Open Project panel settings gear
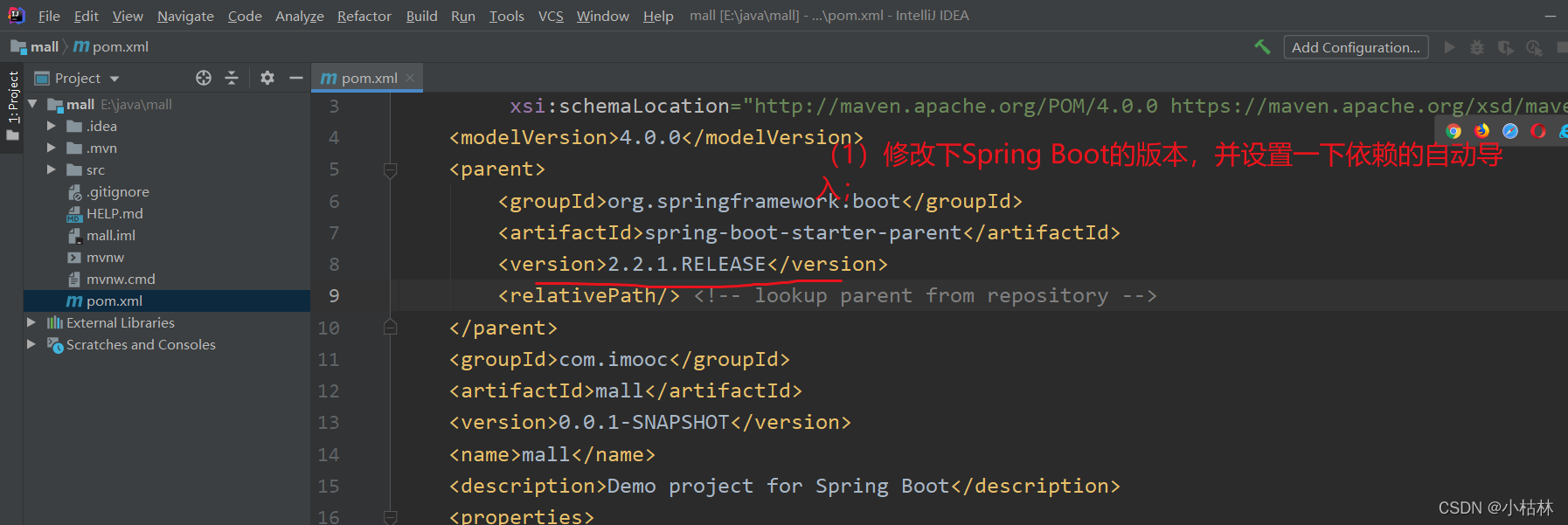Viewport: 1568px width, 525px height. (267, 78)
